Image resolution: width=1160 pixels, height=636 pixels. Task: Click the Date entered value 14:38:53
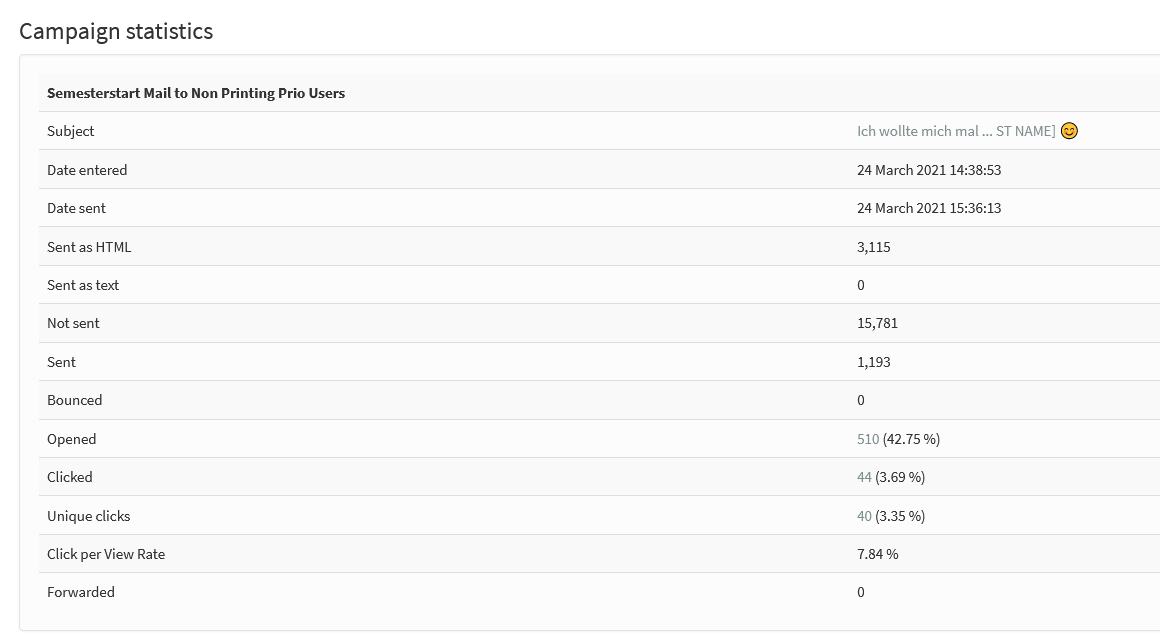(x=928, y=170)
